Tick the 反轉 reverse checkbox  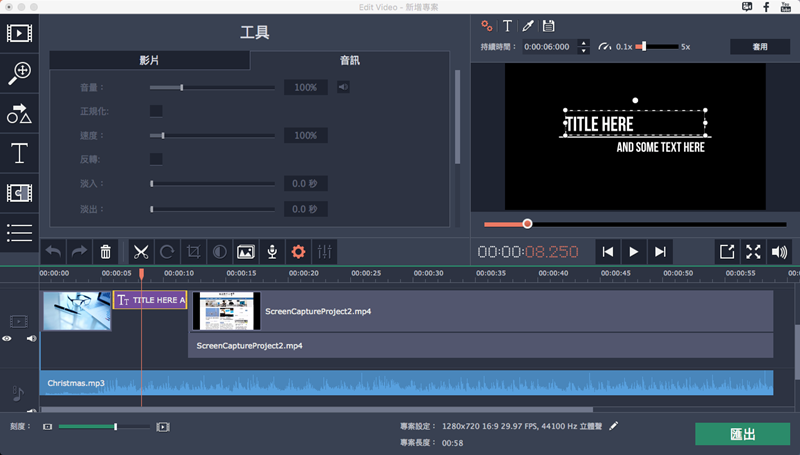[x=156, y=159]
